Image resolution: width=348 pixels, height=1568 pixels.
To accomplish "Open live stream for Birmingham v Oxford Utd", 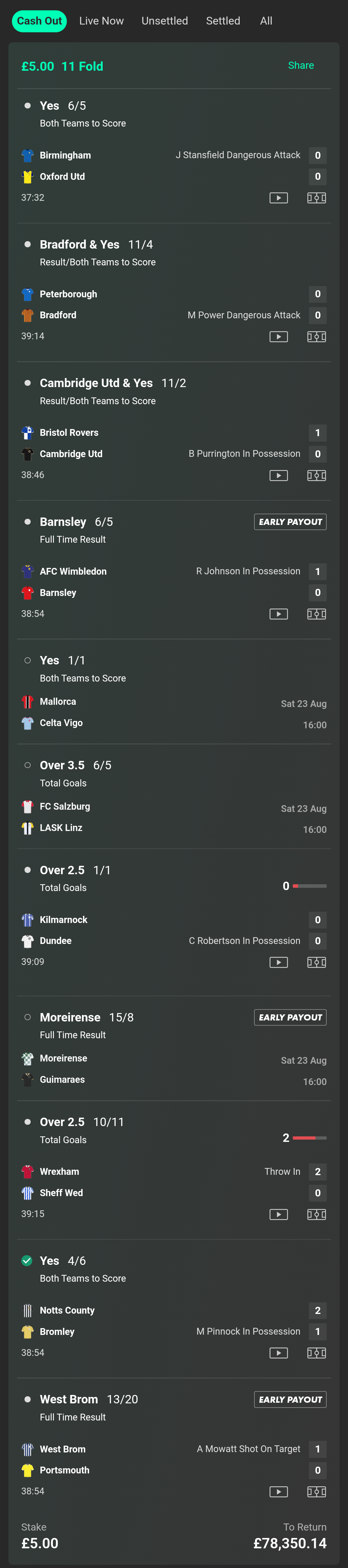I will pos(279,198).
